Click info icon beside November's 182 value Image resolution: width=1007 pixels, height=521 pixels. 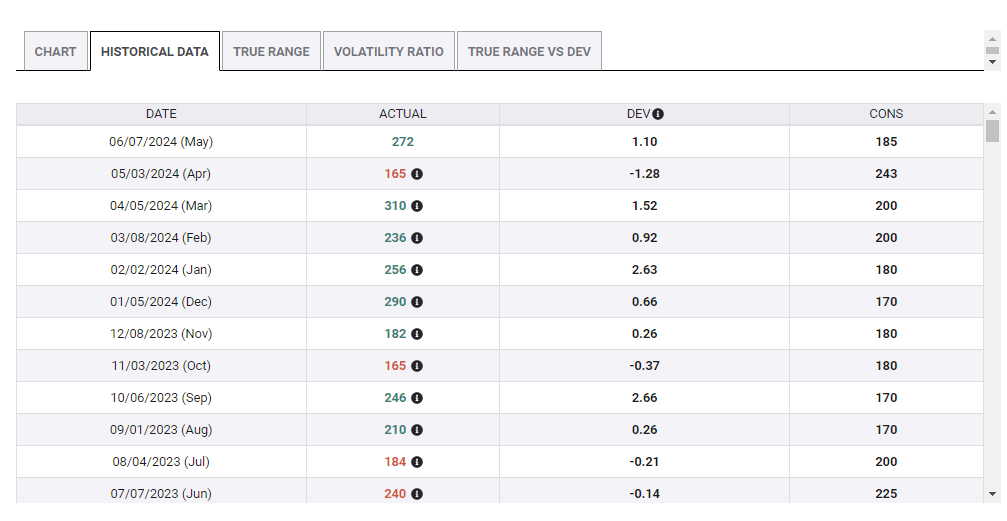pos(417,334)
